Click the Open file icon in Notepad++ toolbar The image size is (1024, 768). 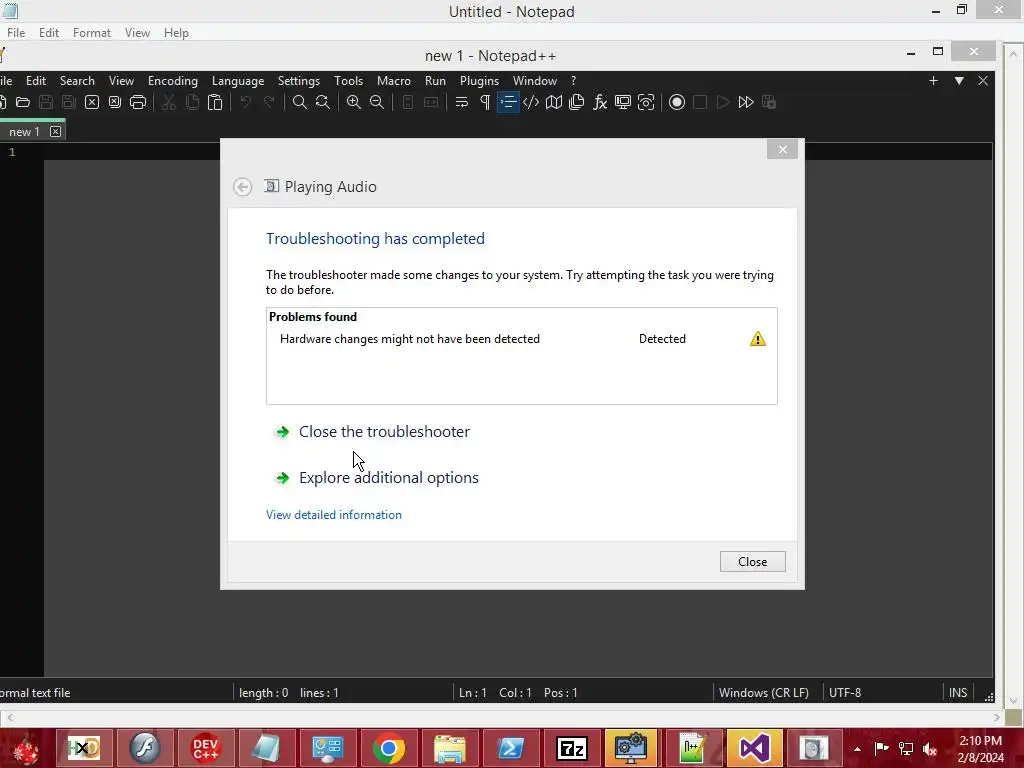pyautogui.click(x=23, y=102)
